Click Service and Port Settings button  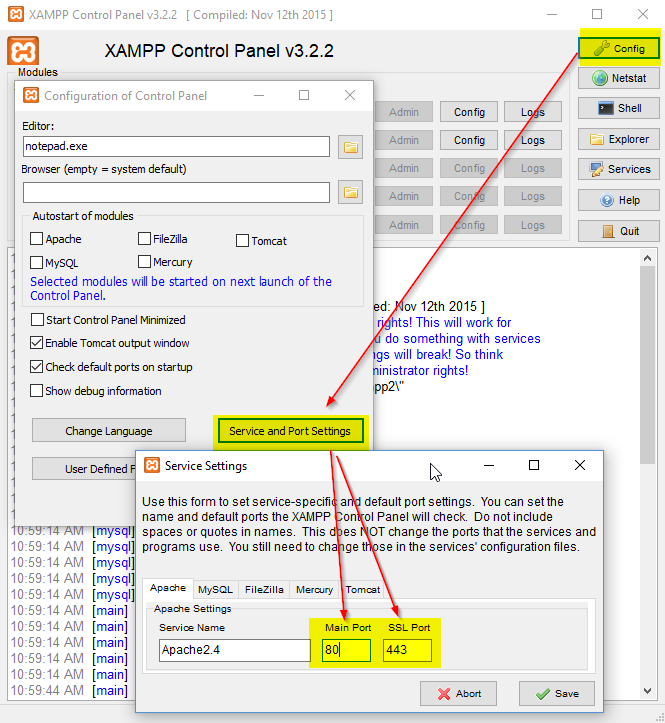(290, 431)
